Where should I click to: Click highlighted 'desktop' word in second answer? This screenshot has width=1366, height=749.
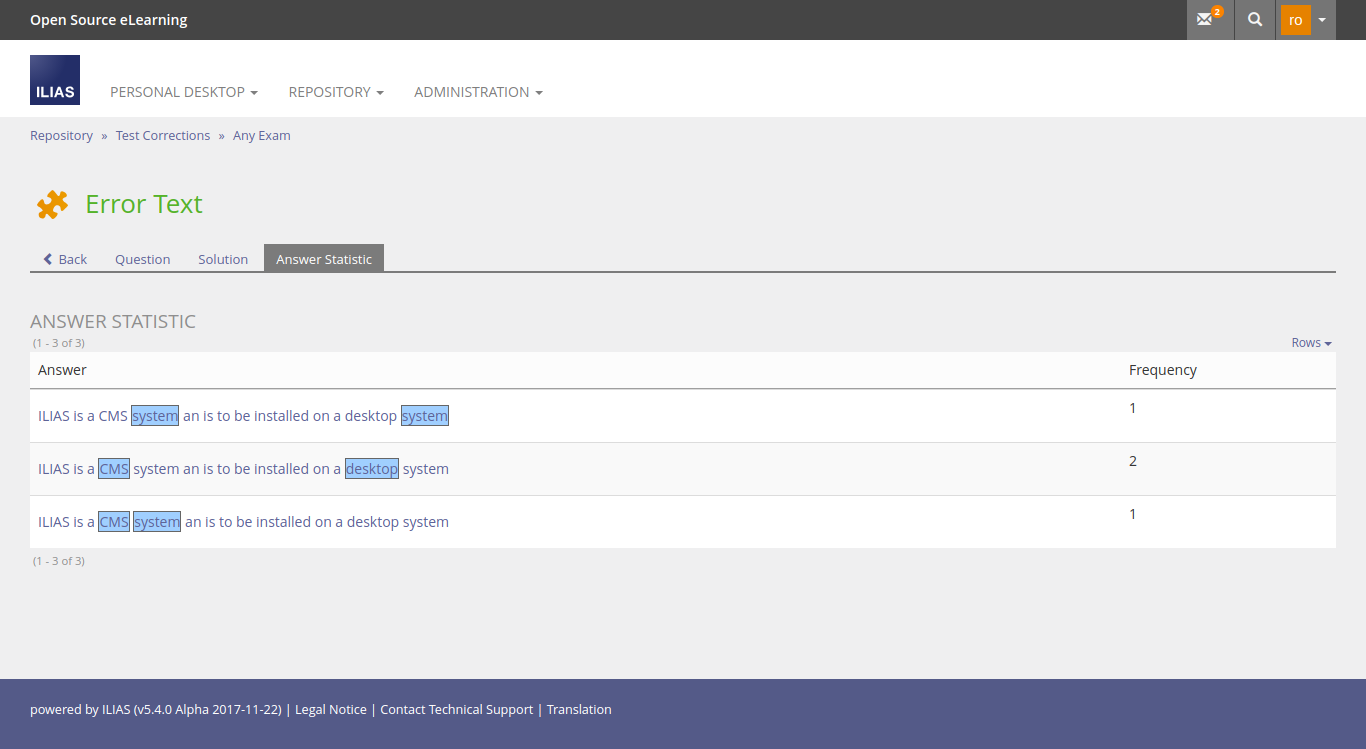click(372, 469)
